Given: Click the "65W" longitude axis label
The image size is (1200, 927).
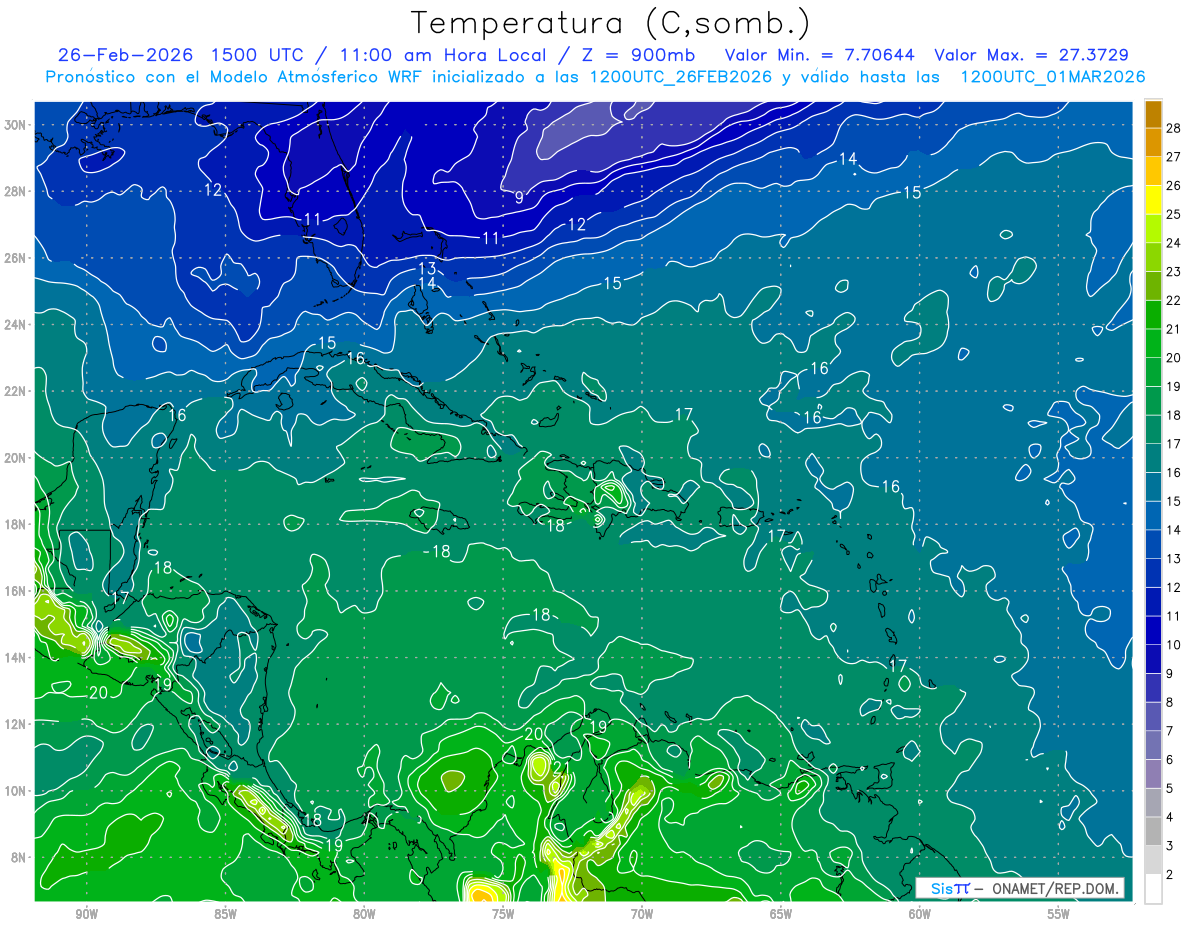Looking at the screenshot, I should click(781, 914).
